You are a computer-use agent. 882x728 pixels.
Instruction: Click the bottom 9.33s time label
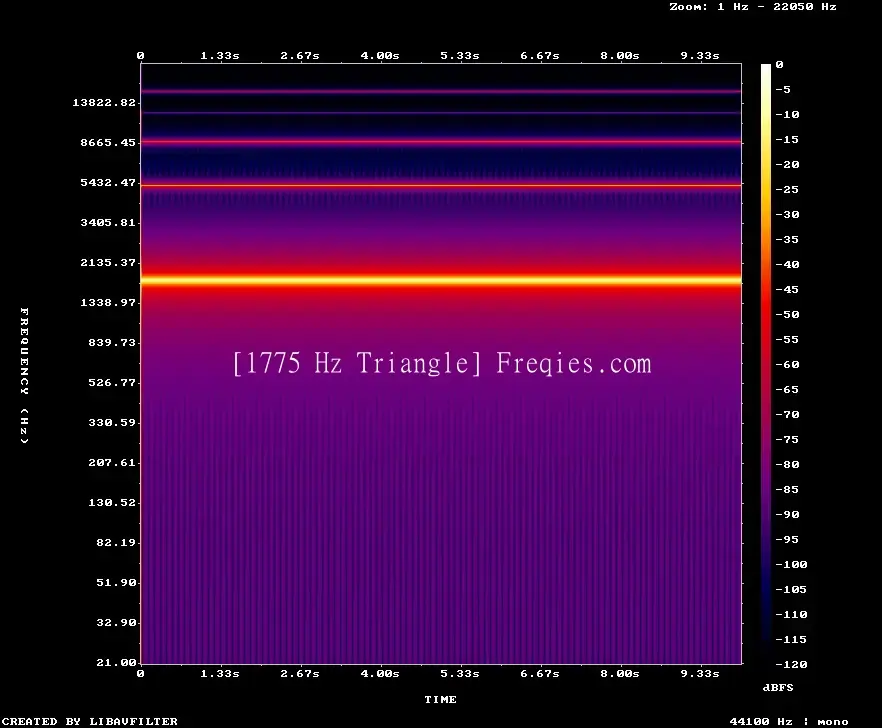coord(700,673)
